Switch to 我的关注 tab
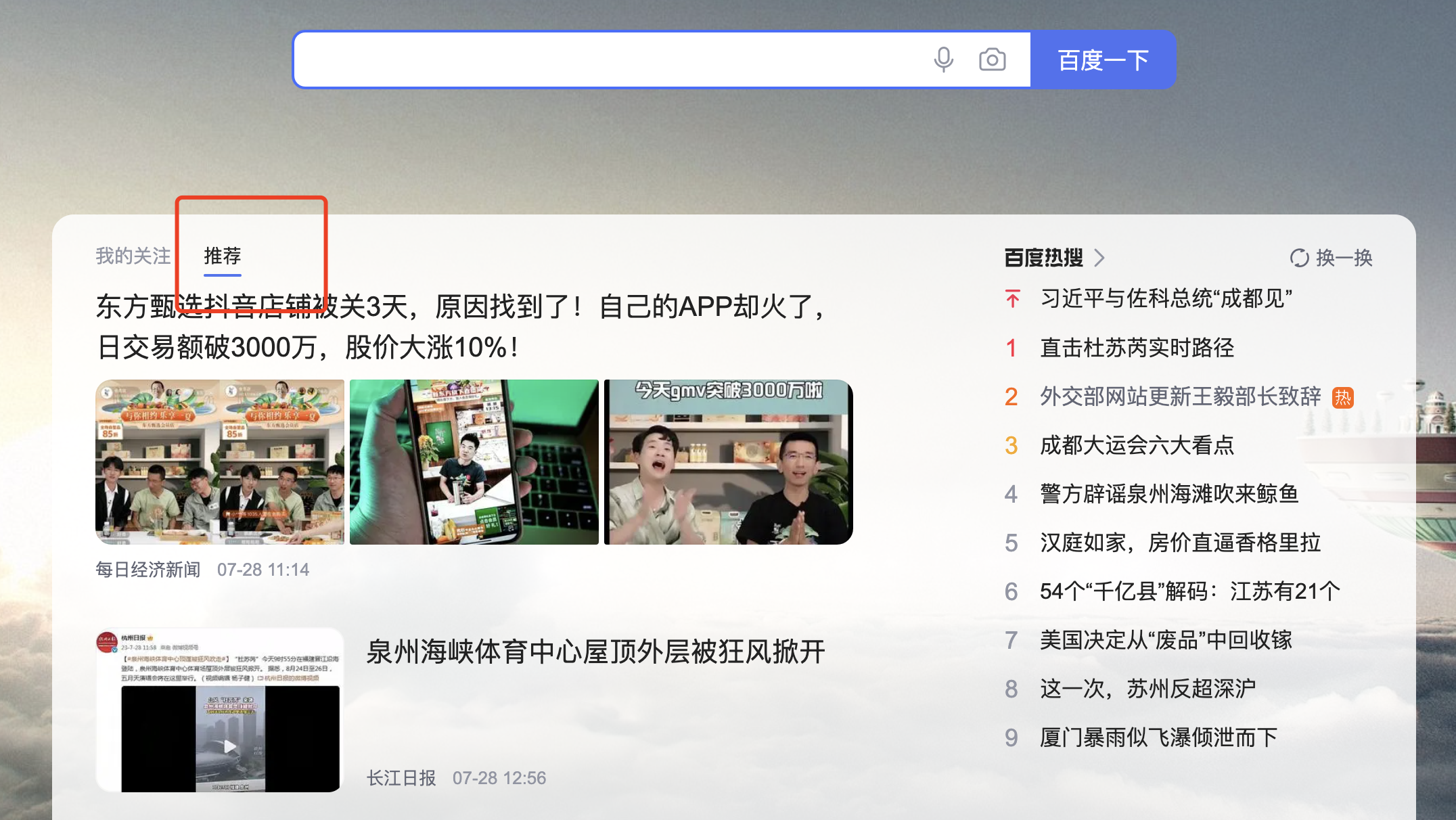Image resolution: width=1456 pixels, height=820 pixels. (x=133, y=256)
